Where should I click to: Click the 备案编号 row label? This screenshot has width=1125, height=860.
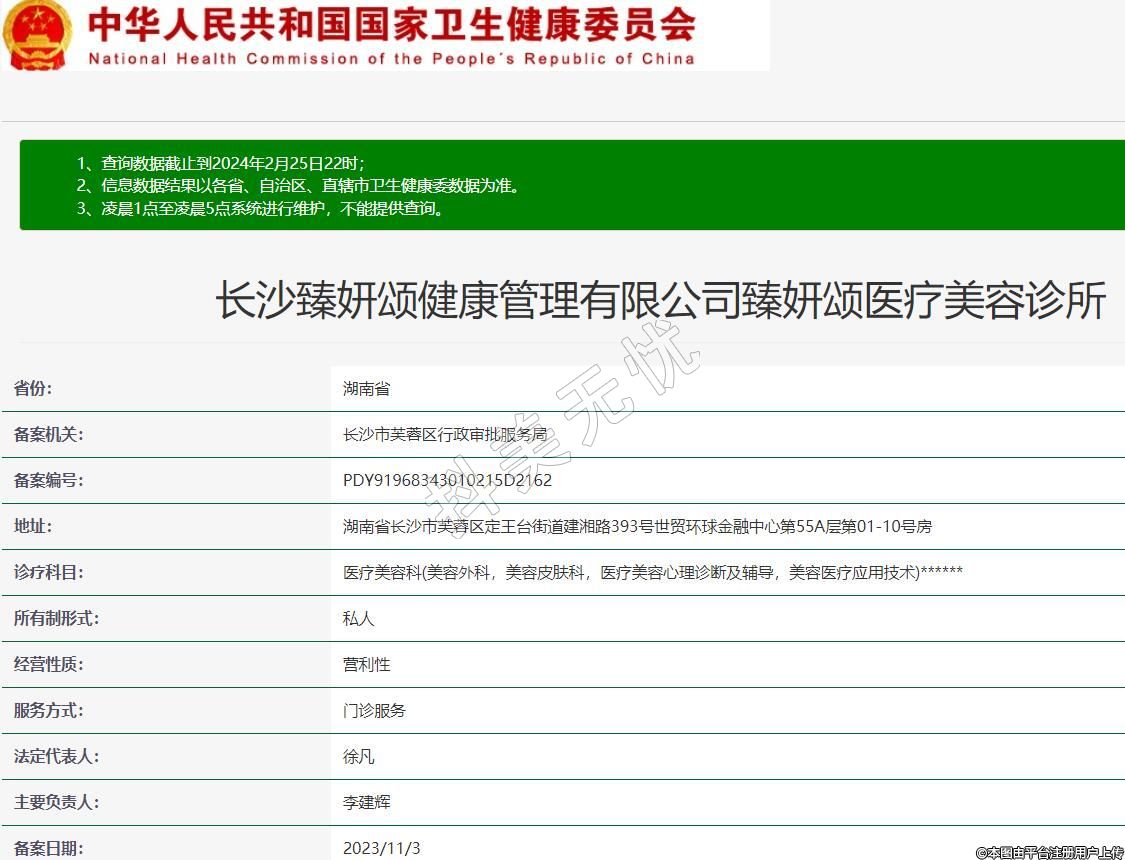point(48,481)
